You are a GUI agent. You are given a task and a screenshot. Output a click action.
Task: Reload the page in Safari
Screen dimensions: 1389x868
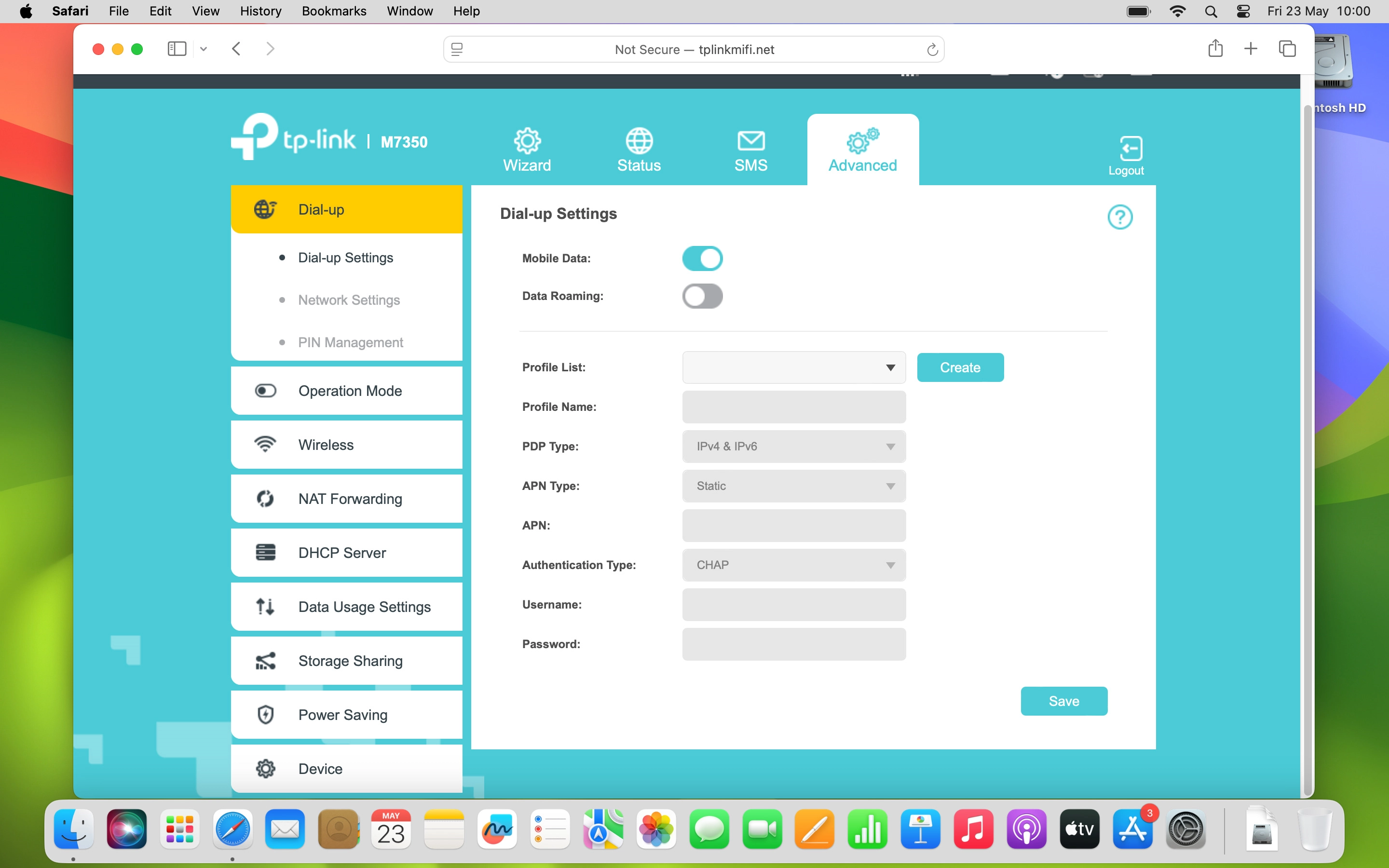point(932,50)
